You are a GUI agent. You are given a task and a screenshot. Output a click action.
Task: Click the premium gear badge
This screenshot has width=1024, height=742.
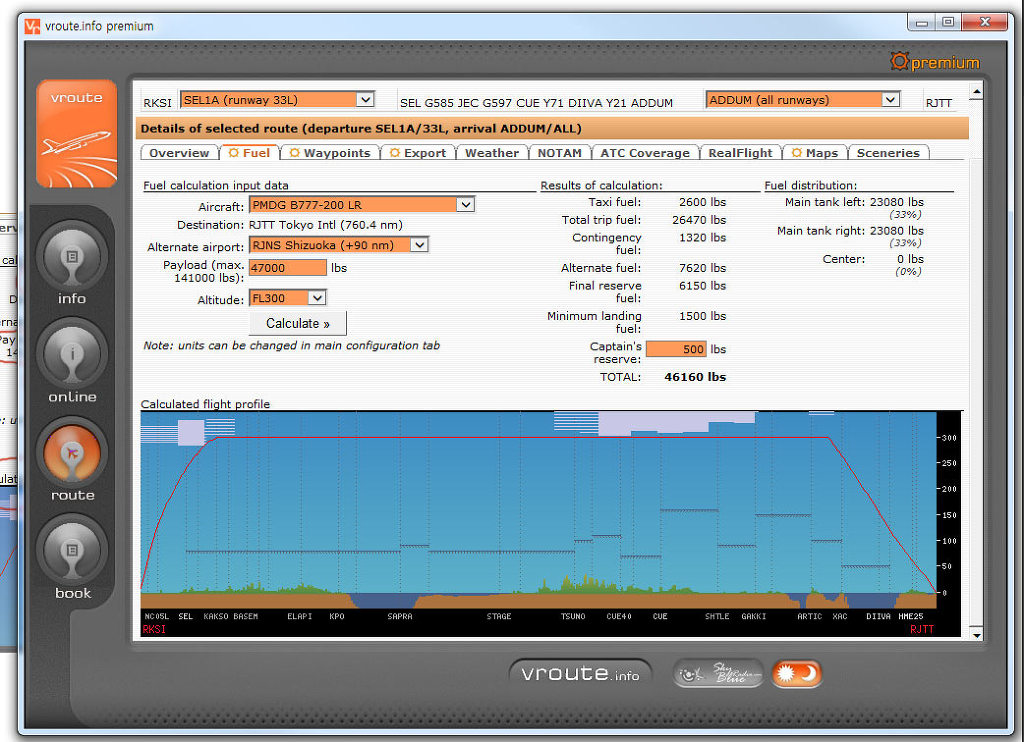click(x=935, y=62)
